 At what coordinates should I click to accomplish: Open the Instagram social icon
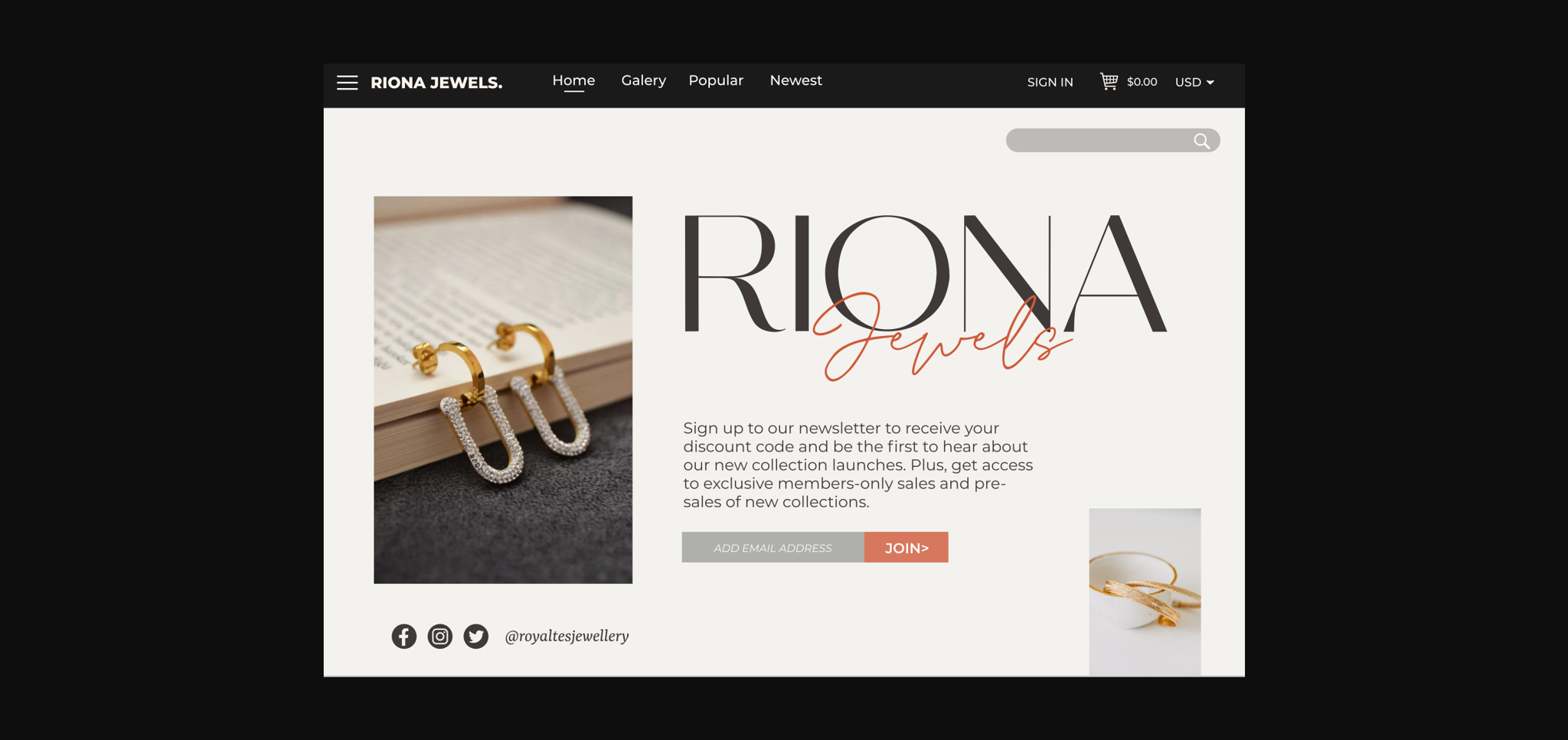coord(440,636)
